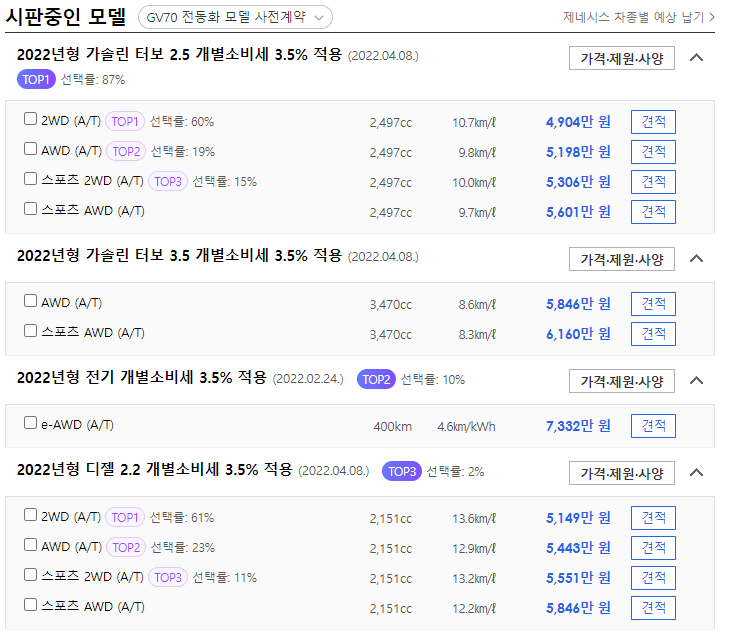Click 견적 for the 5,443만 원 diesel trim
The image size is (730, 635).
coord(653,548)
